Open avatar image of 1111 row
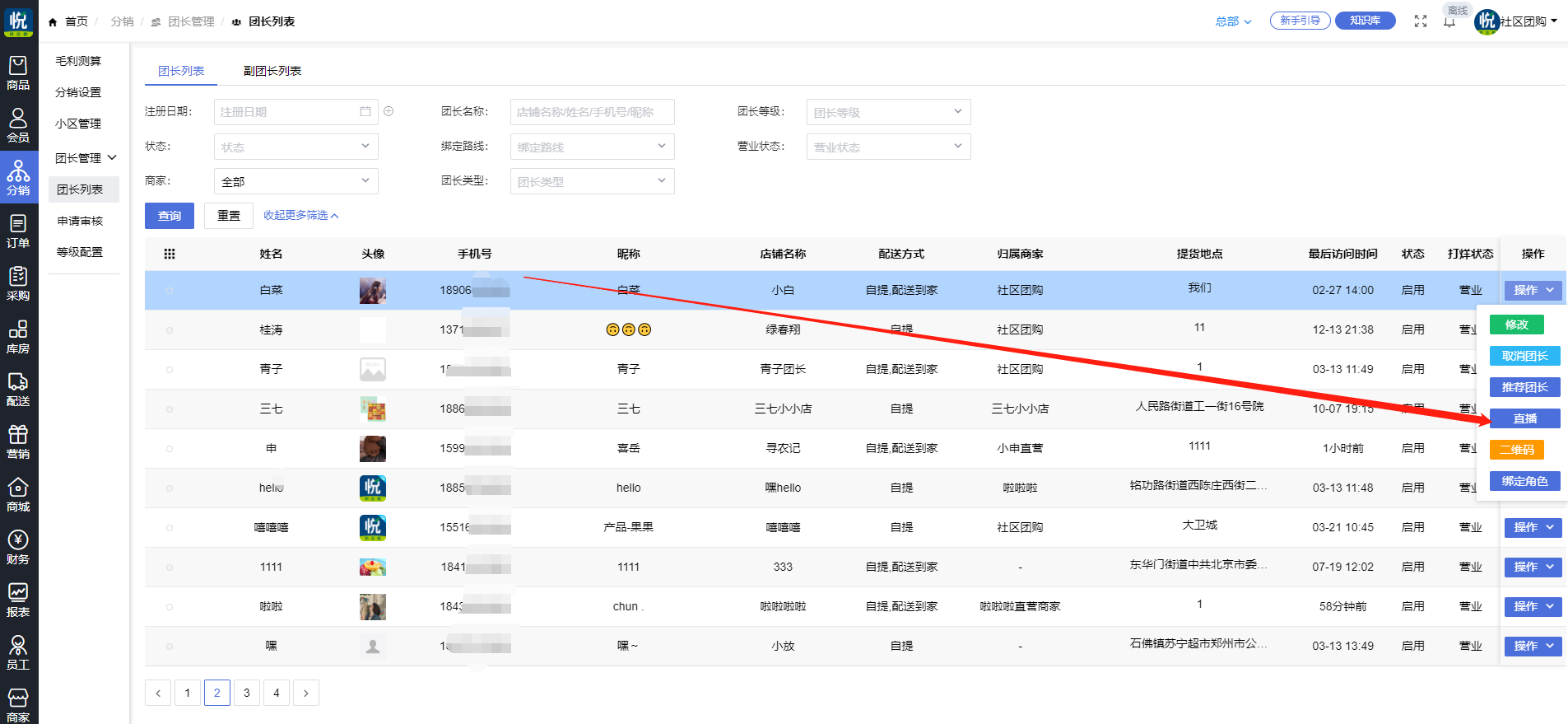The image size is (1568, 724). [373, 568]
